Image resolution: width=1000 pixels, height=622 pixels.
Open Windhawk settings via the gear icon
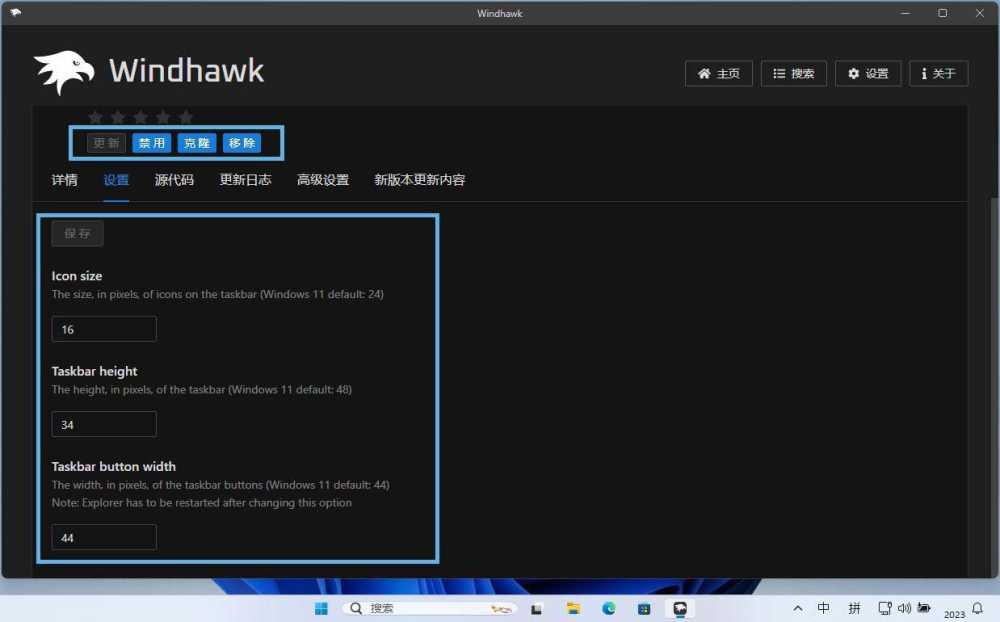pos(867,73)
